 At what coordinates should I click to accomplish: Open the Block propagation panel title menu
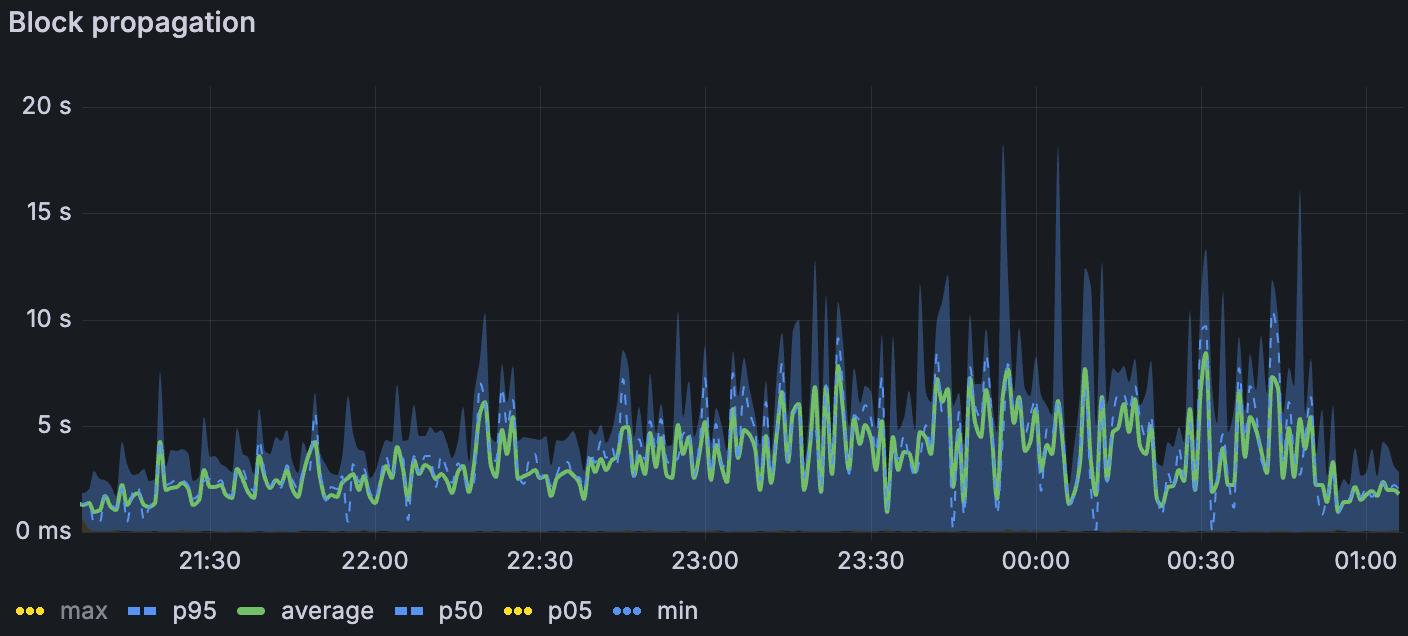[x=132, y=22]
